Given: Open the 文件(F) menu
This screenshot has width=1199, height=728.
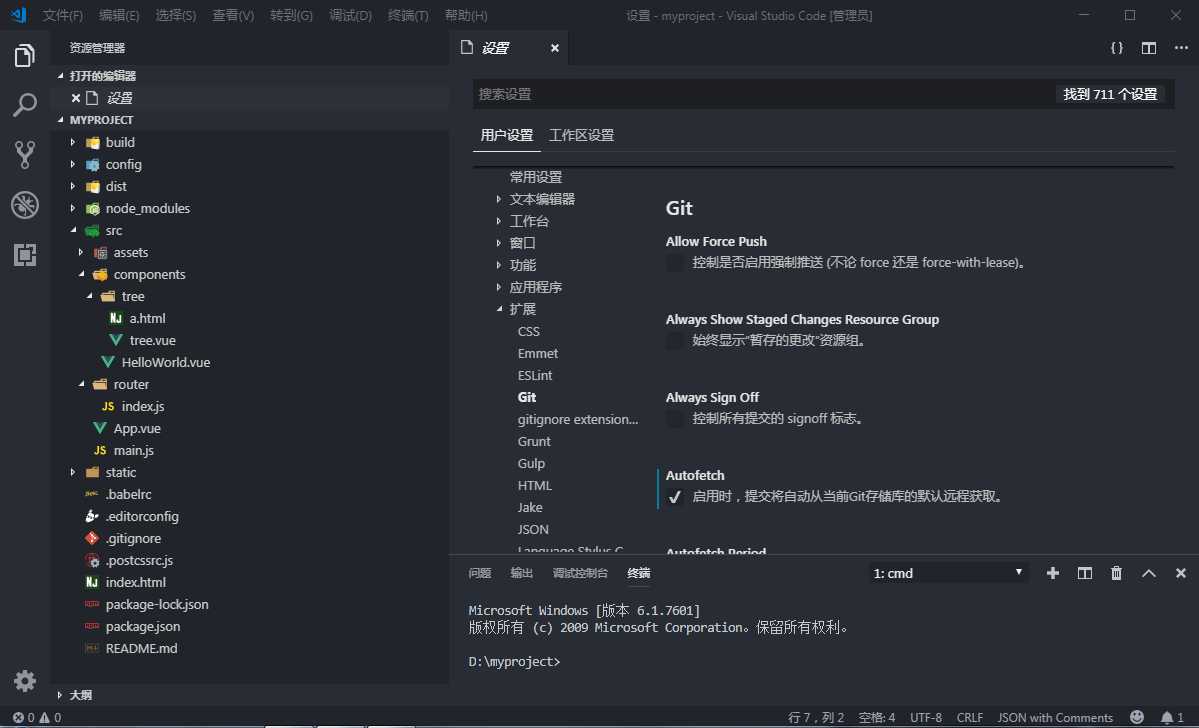Looking at the screenshot, I should [63, 15].
